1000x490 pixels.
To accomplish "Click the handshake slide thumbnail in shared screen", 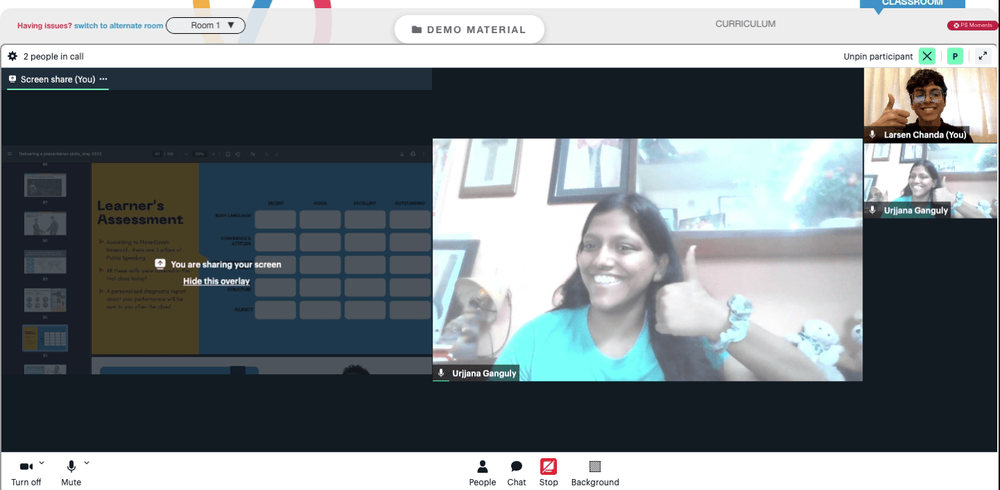I will click(x=45, y=224).
